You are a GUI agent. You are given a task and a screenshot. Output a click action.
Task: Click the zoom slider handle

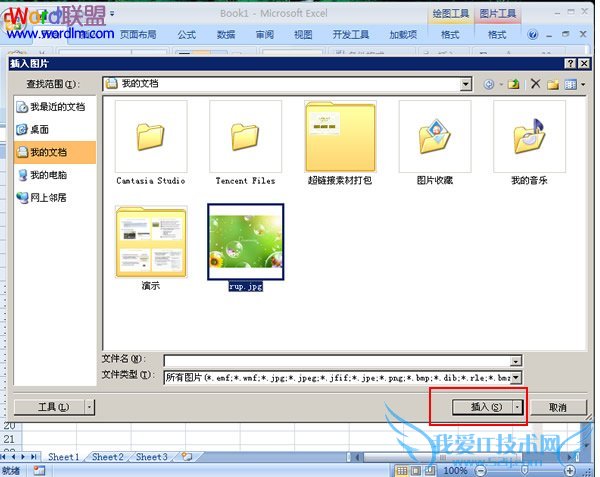pyautogui.click(x=525, y=470)
